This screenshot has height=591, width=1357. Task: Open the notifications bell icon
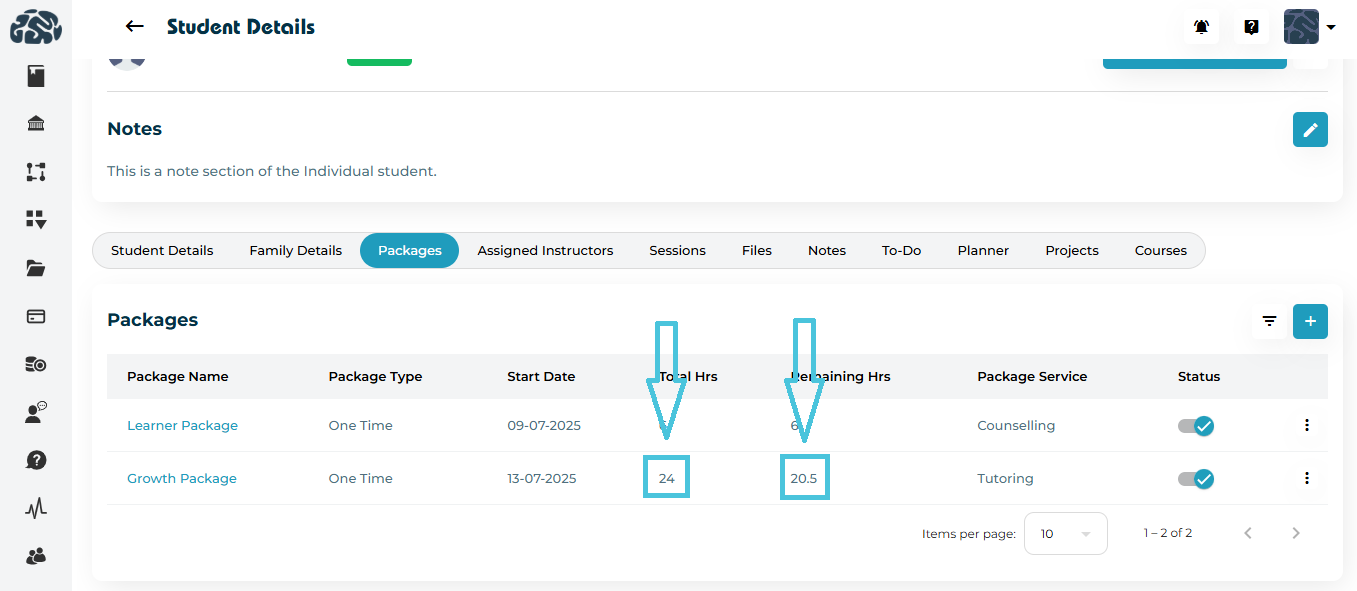click(x=1202, y=27)
